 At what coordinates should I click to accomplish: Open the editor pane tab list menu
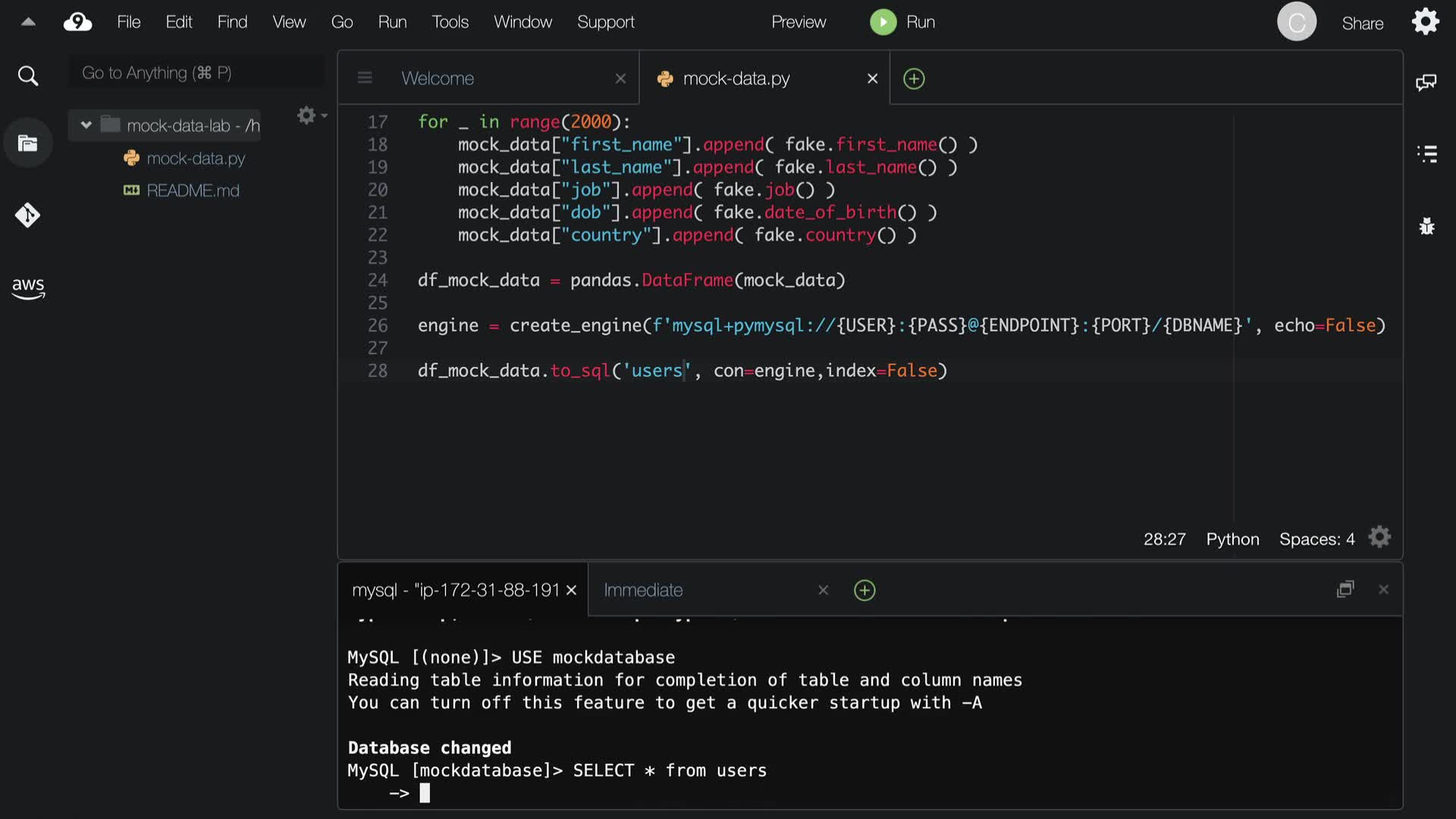[365, 78]
